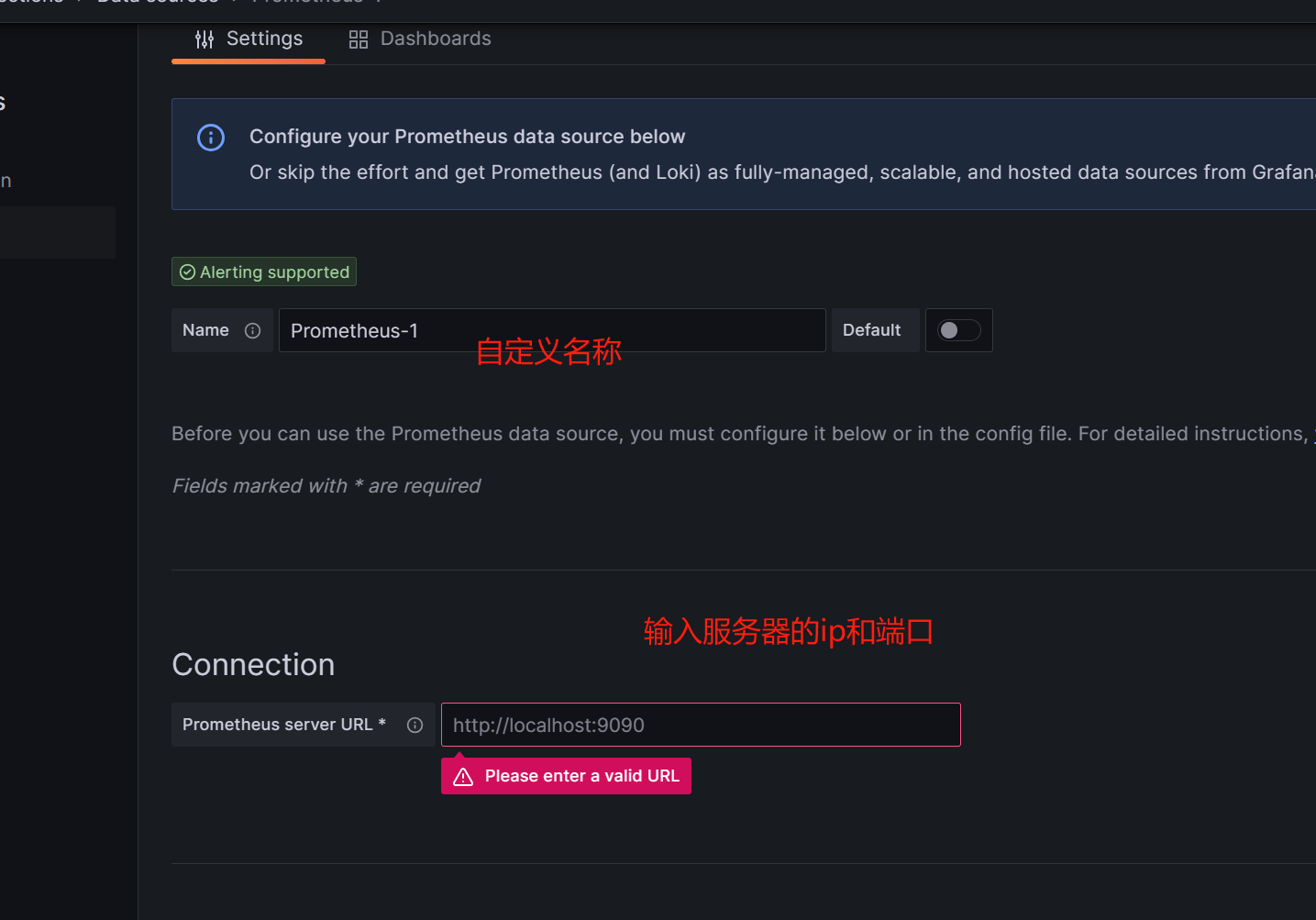Click the warning triangle icon in error message

pos(463,777)
